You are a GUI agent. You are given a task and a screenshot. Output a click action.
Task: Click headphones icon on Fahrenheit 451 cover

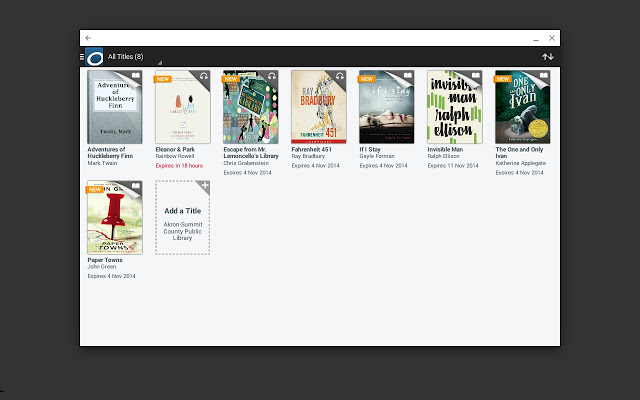[x=340, y=76]
